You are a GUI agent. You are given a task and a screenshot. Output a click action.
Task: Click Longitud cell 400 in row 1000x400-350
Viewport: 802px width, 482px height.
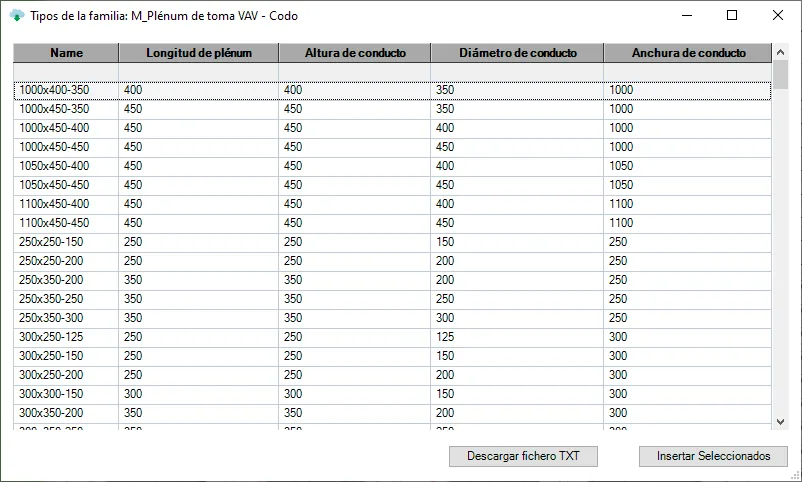point(198,90)
